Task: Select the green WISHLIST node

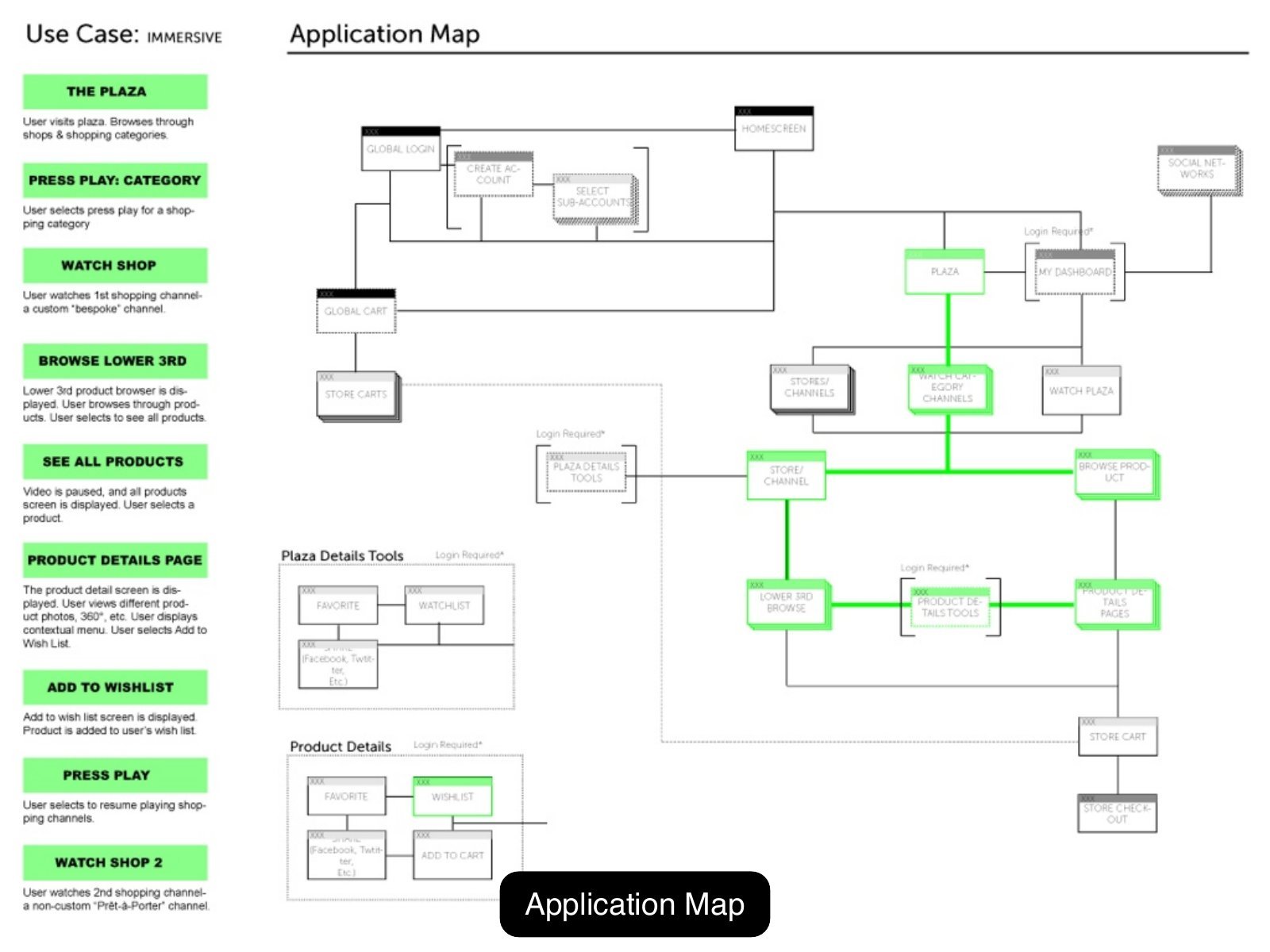Action: pyautogui.click(x=452, y=797)
